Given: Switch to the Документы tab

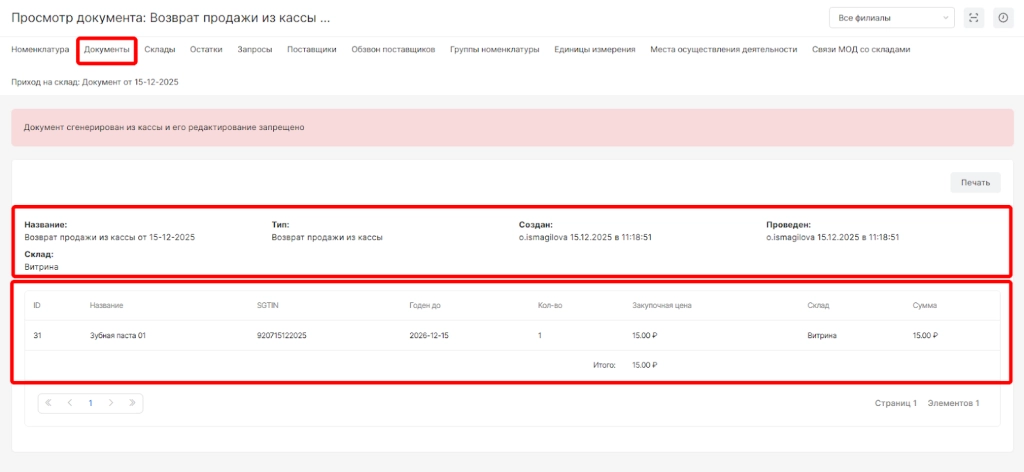Looking at the screenshot, I should coord(106,49).
